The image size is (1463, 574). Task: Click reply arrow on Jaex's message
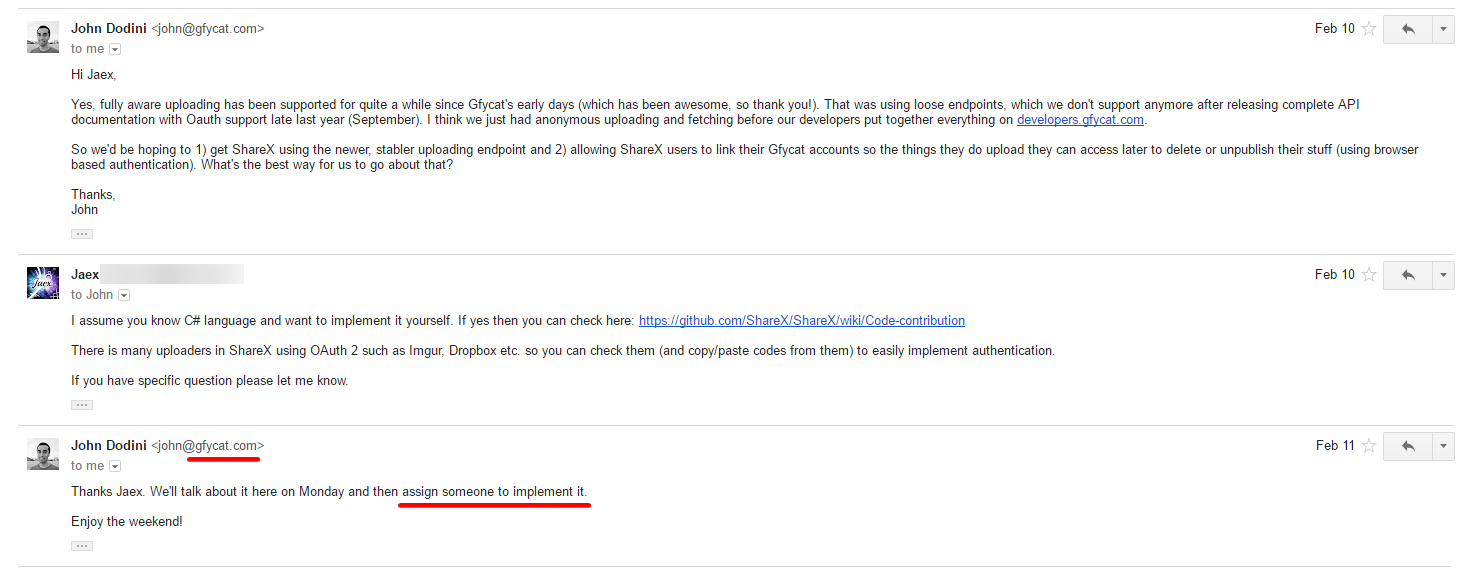[x=1407, y=275]
